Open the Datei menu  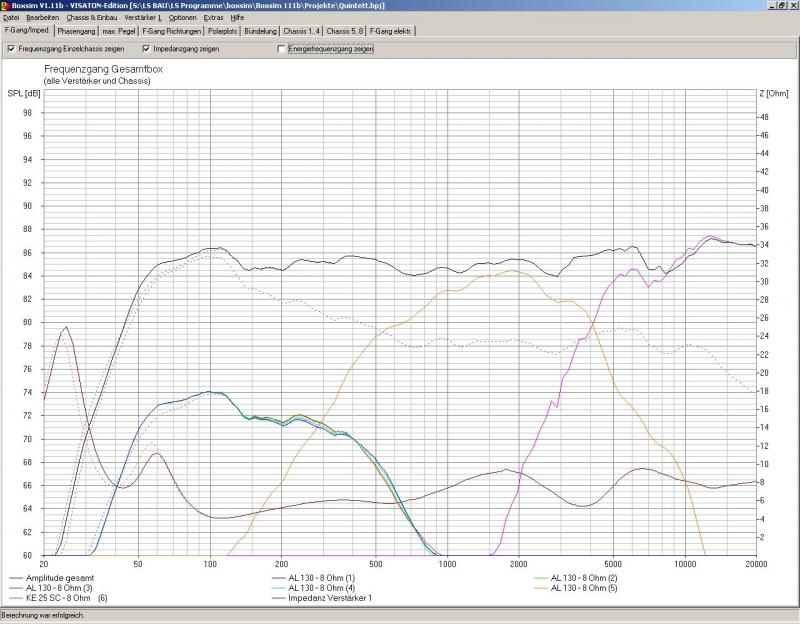pos(11,18)
